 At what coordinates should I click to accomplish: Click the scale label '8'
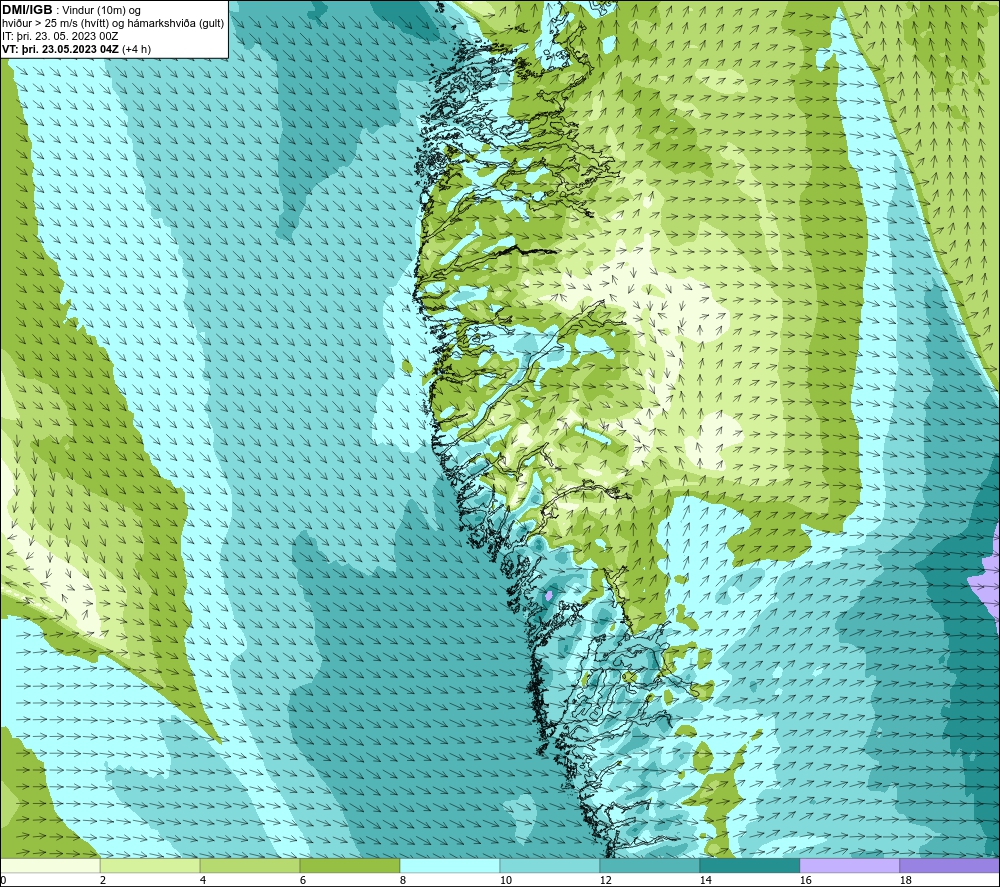pyautogui.click(x=403, y=880)
